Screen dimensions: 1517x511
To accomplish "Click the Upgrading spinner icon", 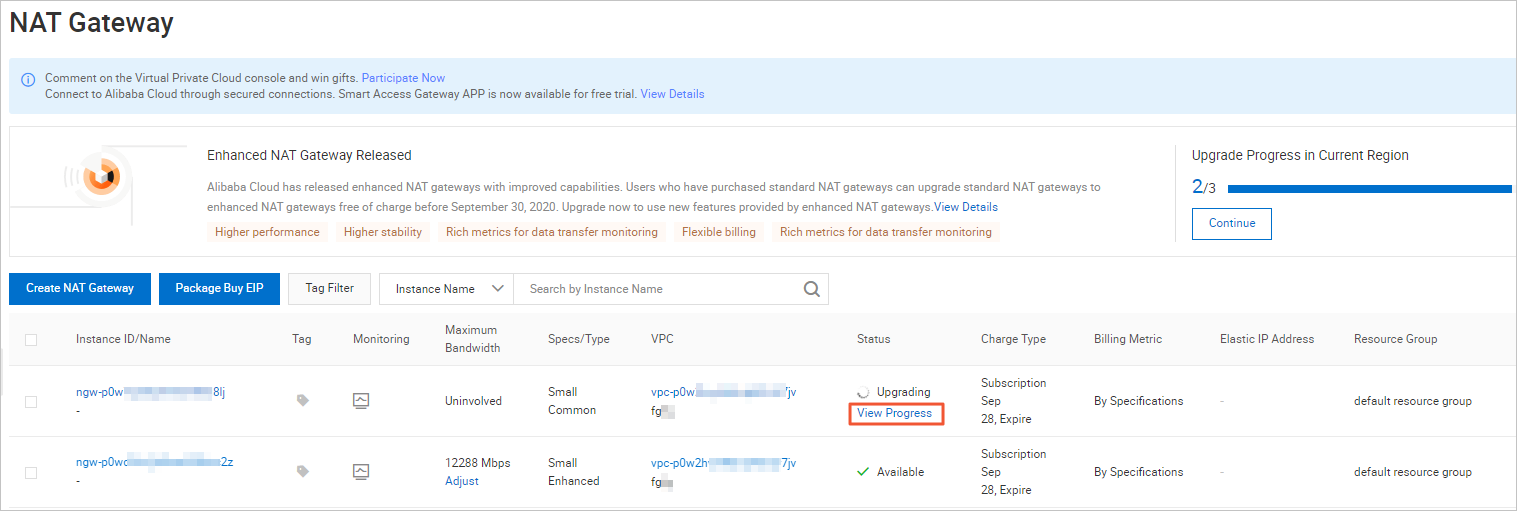I will click(864, 392).
